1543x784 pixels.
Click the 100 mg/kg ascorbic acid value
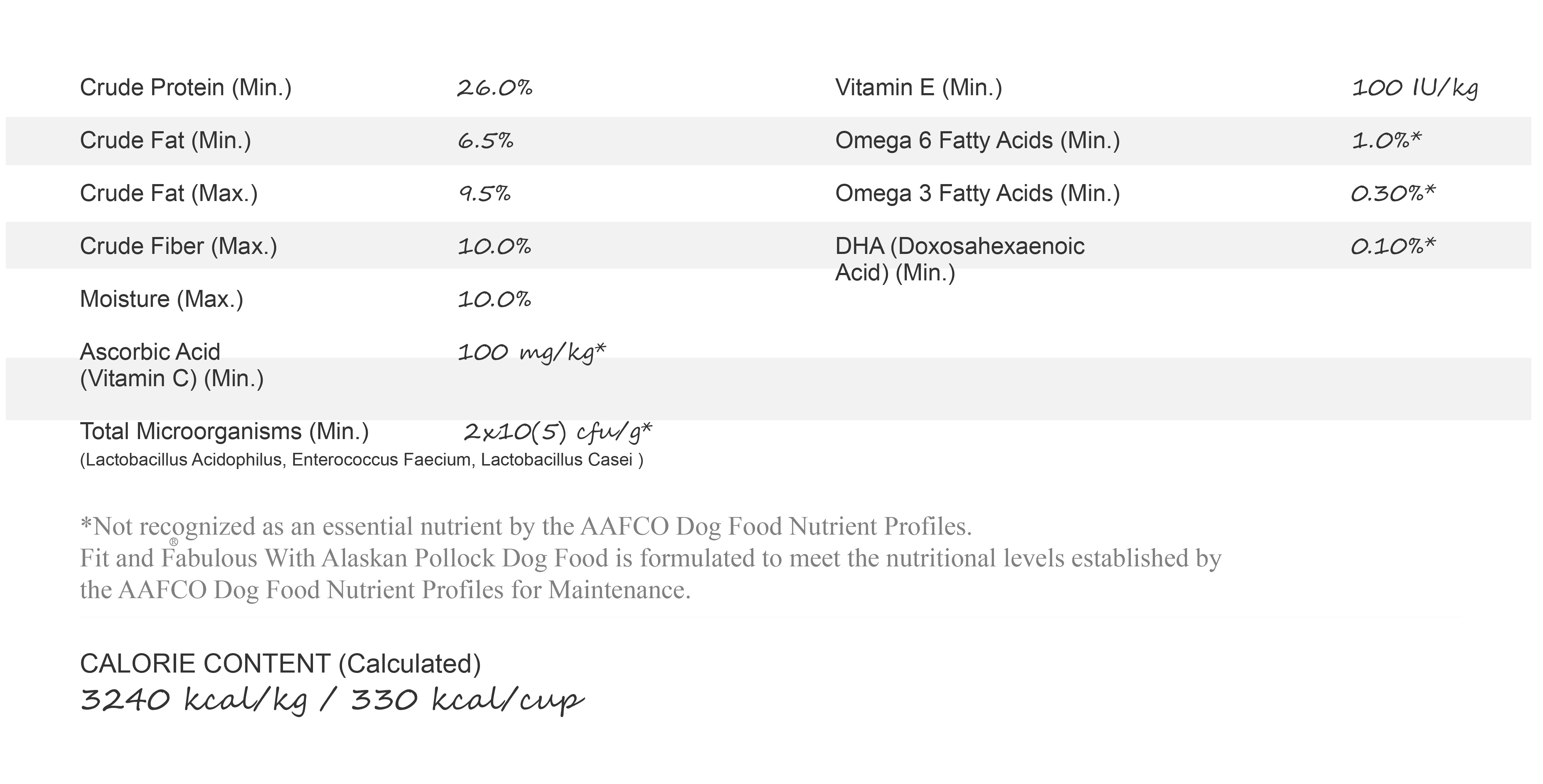[532, 353]
